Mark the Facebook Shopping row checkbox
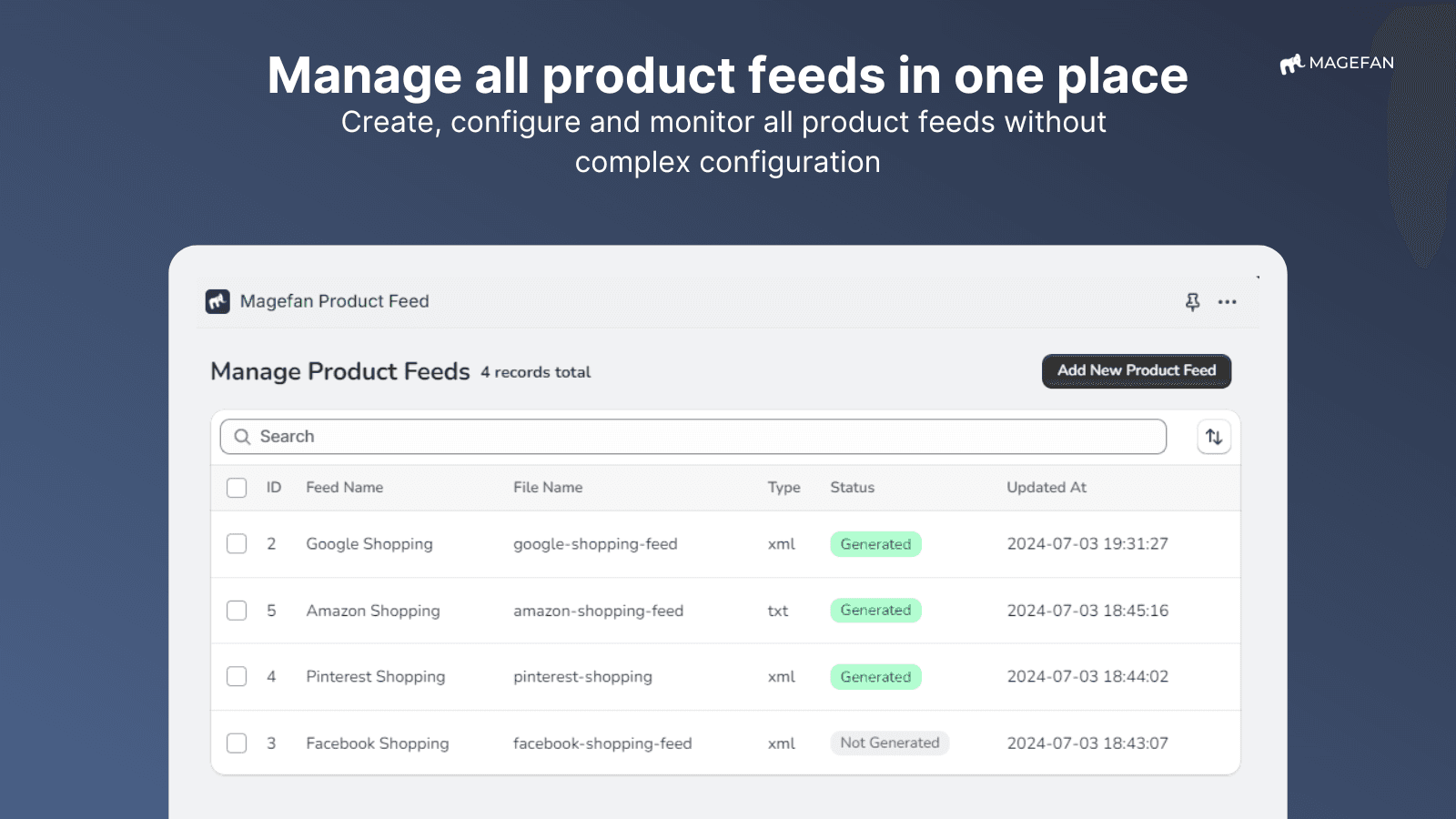 point(237,743)
